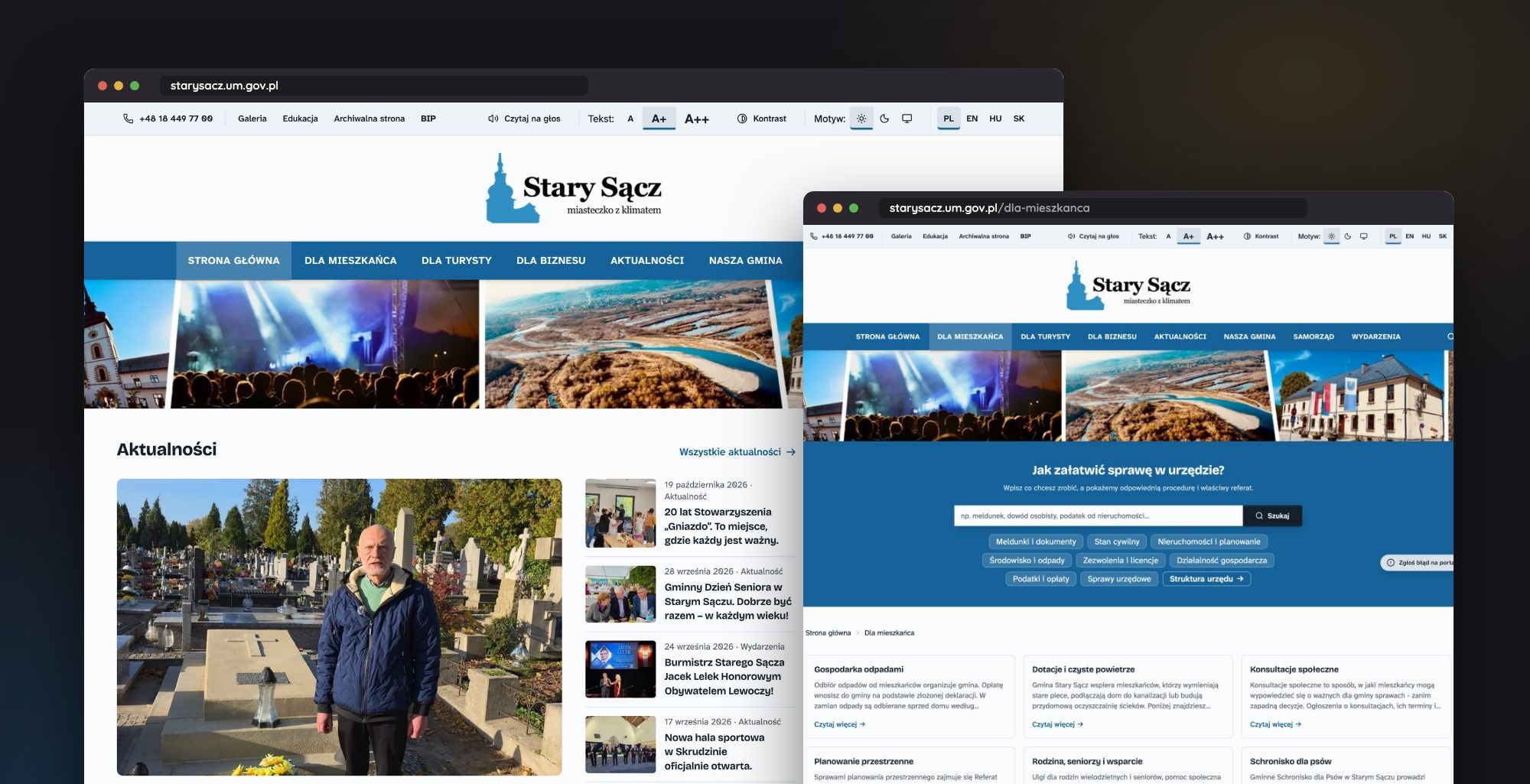The height and width of the screenshot is (784, 1530).
Task: Activate 'Czytaj na głos' speaker in back window
Action: pos(524,119)
